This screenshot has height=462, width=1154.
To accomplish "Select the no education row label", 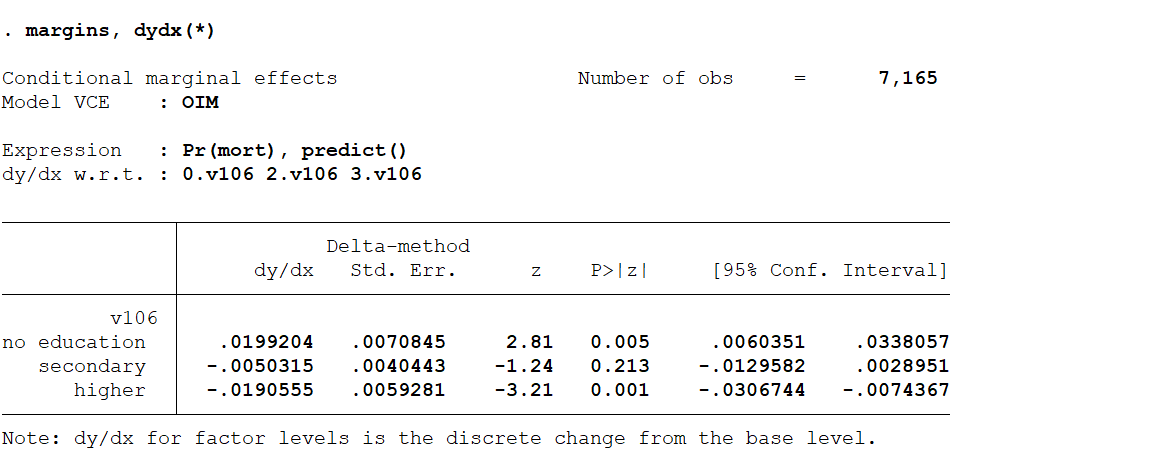I will [x=74, y=342].
